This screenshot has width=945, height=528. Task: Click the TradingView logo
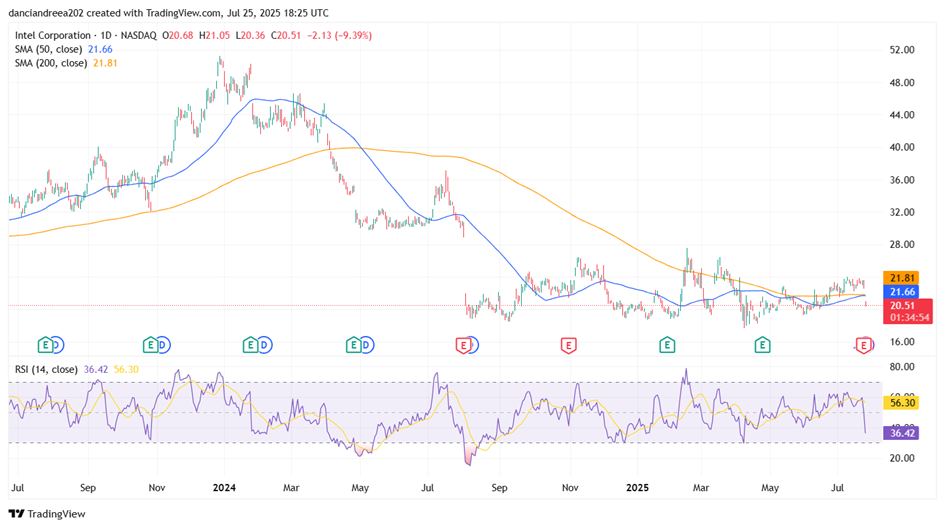click(x=48, y=513)
